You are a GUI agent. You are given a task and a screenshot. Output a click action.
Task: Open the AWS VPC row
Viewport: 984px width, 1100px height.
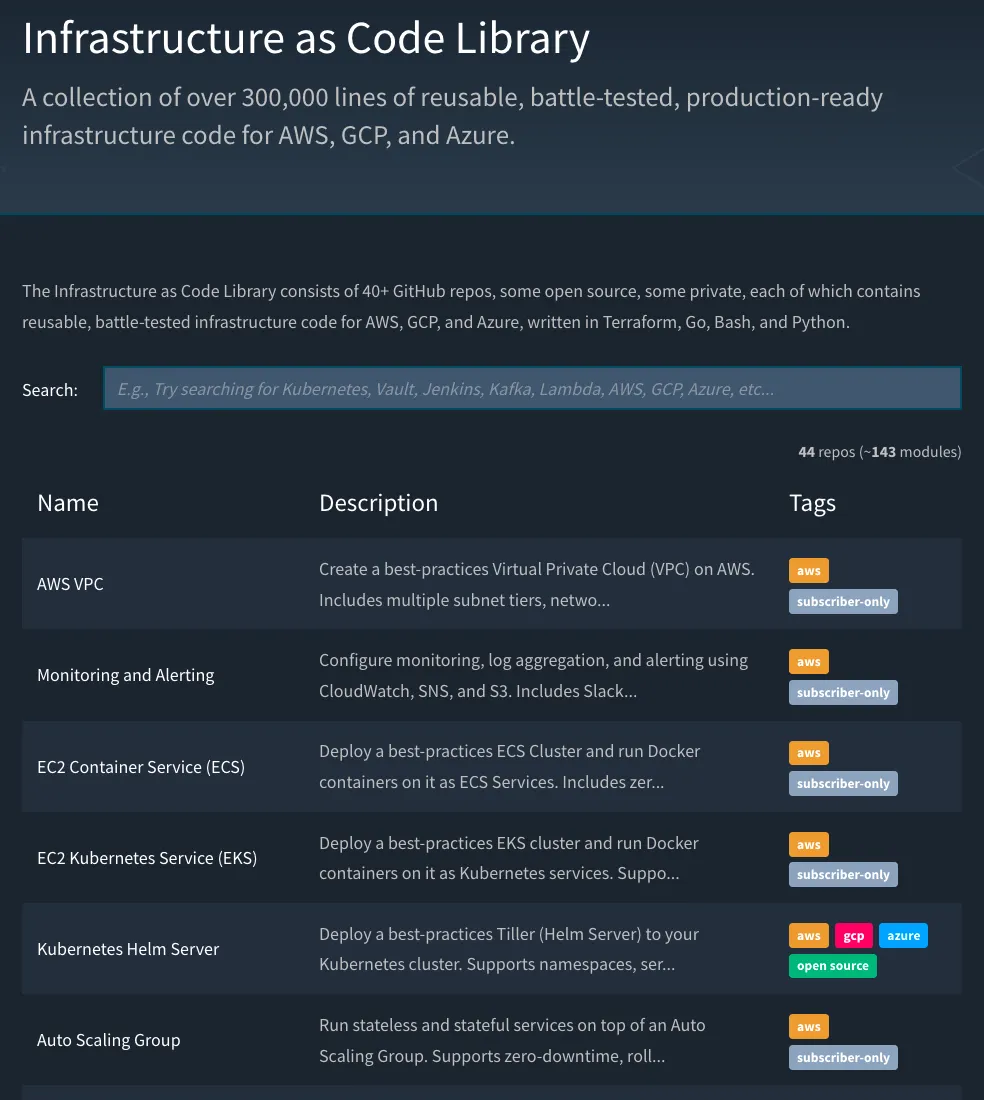492,584
